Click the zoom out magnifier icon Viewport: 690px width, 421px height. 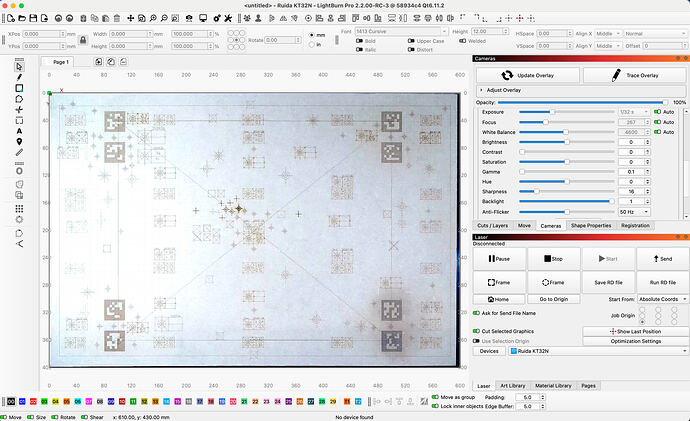(x=164, y=18)
